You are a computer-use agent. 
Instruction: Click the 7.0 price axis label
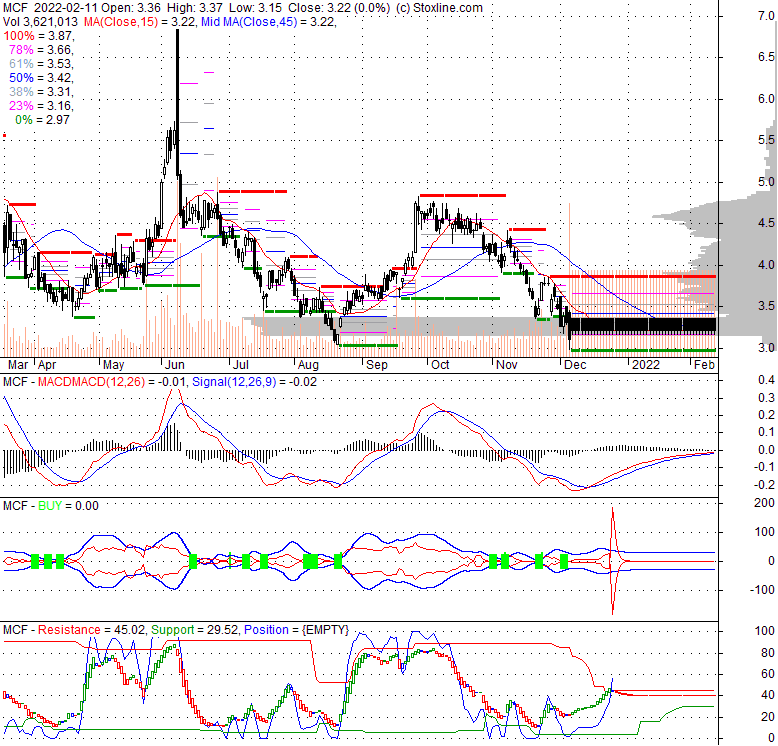point(766,16)
